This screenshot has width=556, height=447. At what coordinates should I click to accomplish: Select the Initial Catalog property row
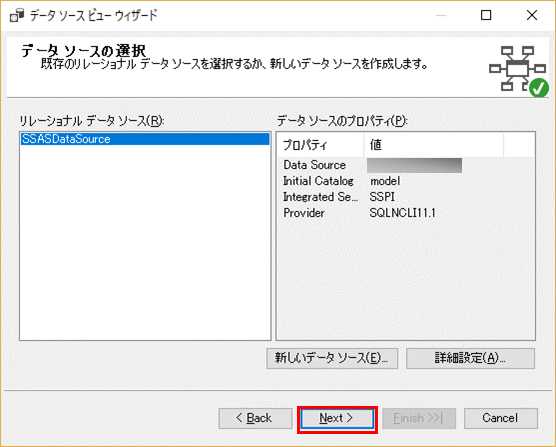pos(406,181)
